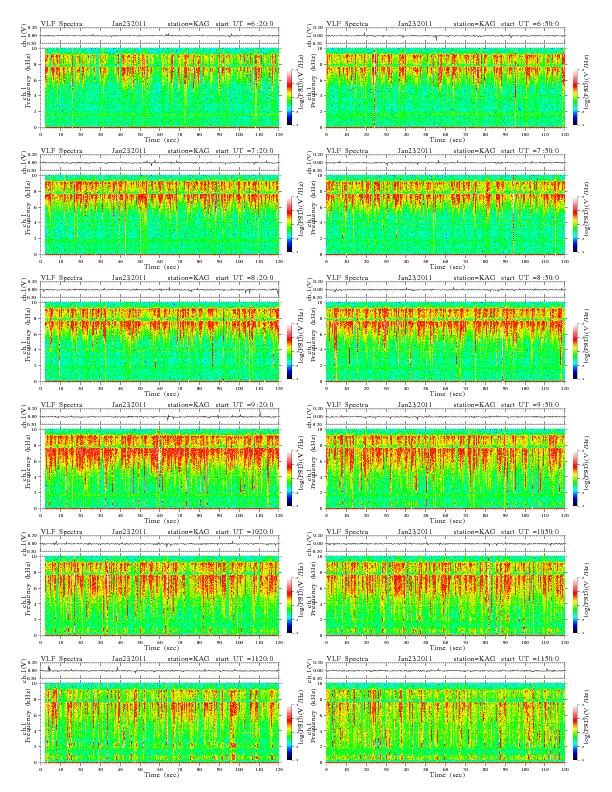Image resolution: width=612 pixels, height=792 pixels.
Task: Click "station=KAG" text of the 10:20:0 panel
Action: point(188,532)
